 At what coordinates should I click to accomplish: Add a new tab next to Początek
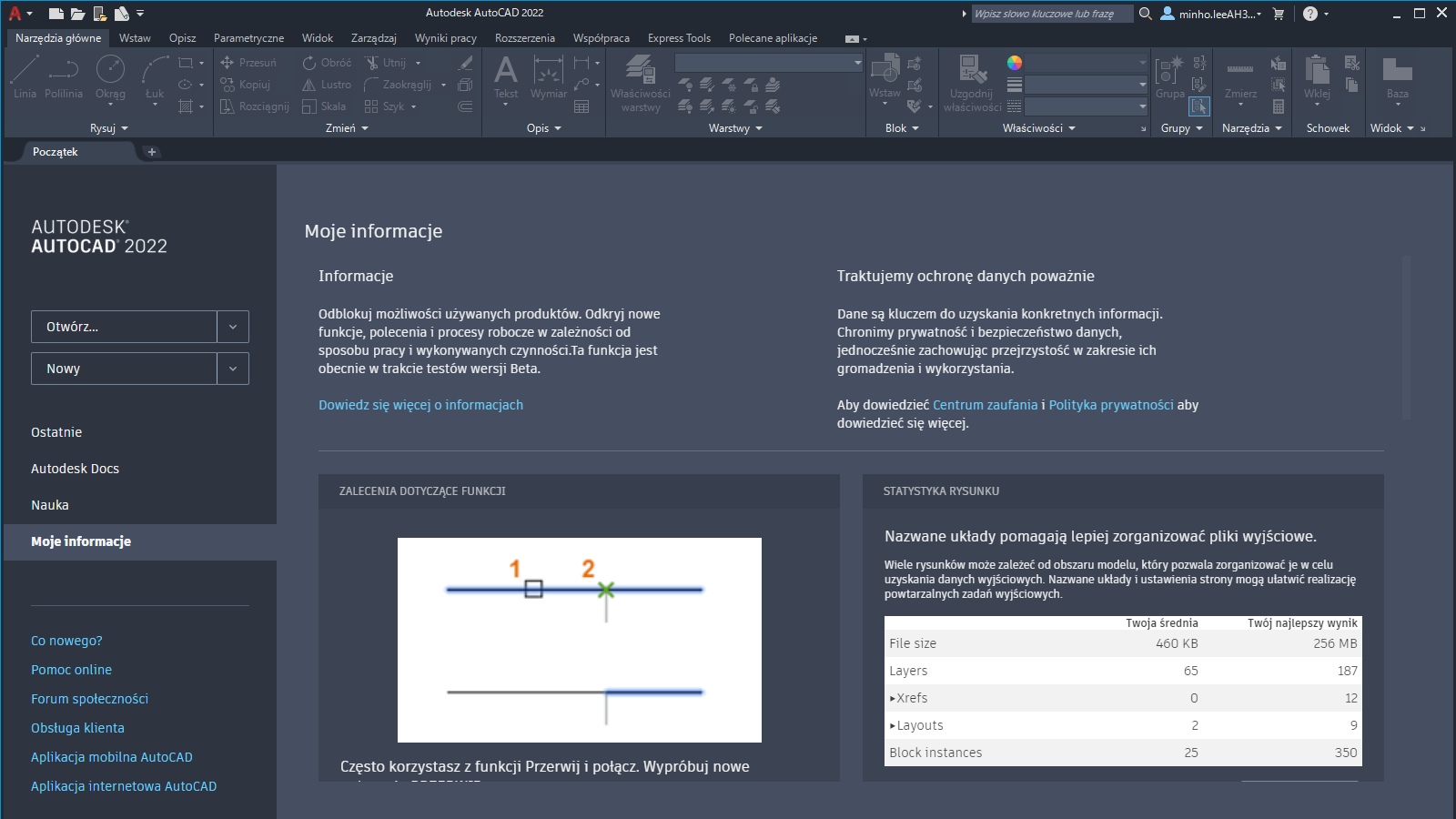[152, 152]
